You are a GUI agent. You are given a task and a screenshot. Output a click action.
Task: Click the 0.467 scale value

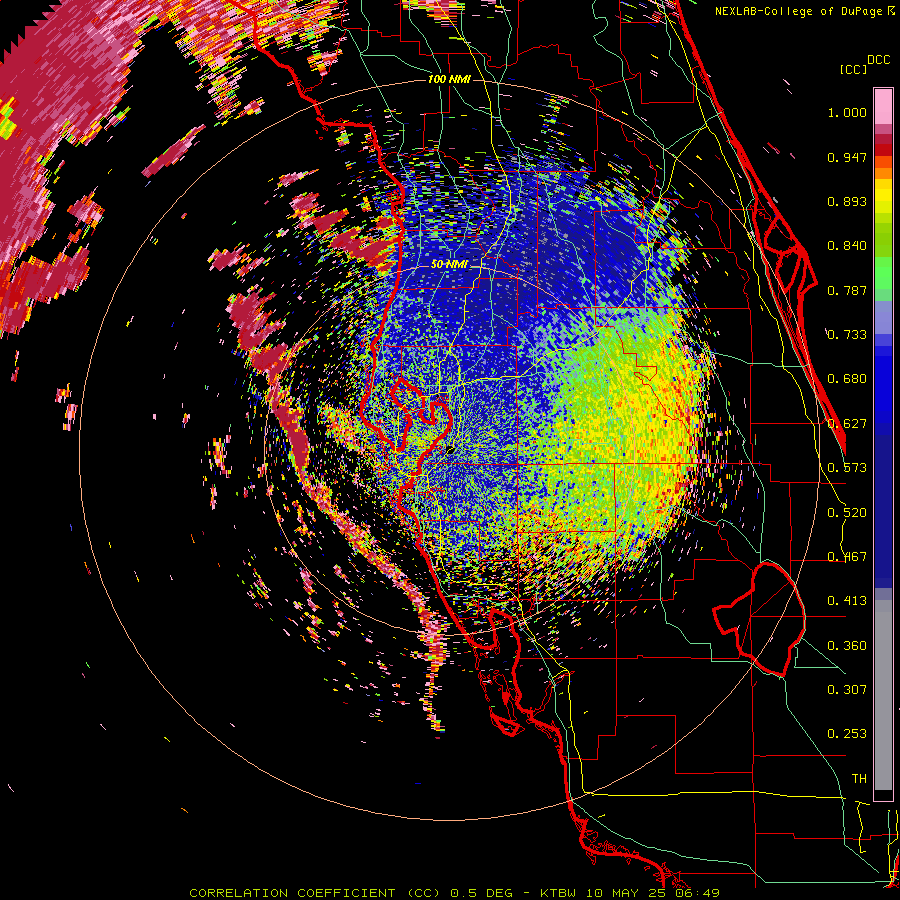[x=847, y=557]
